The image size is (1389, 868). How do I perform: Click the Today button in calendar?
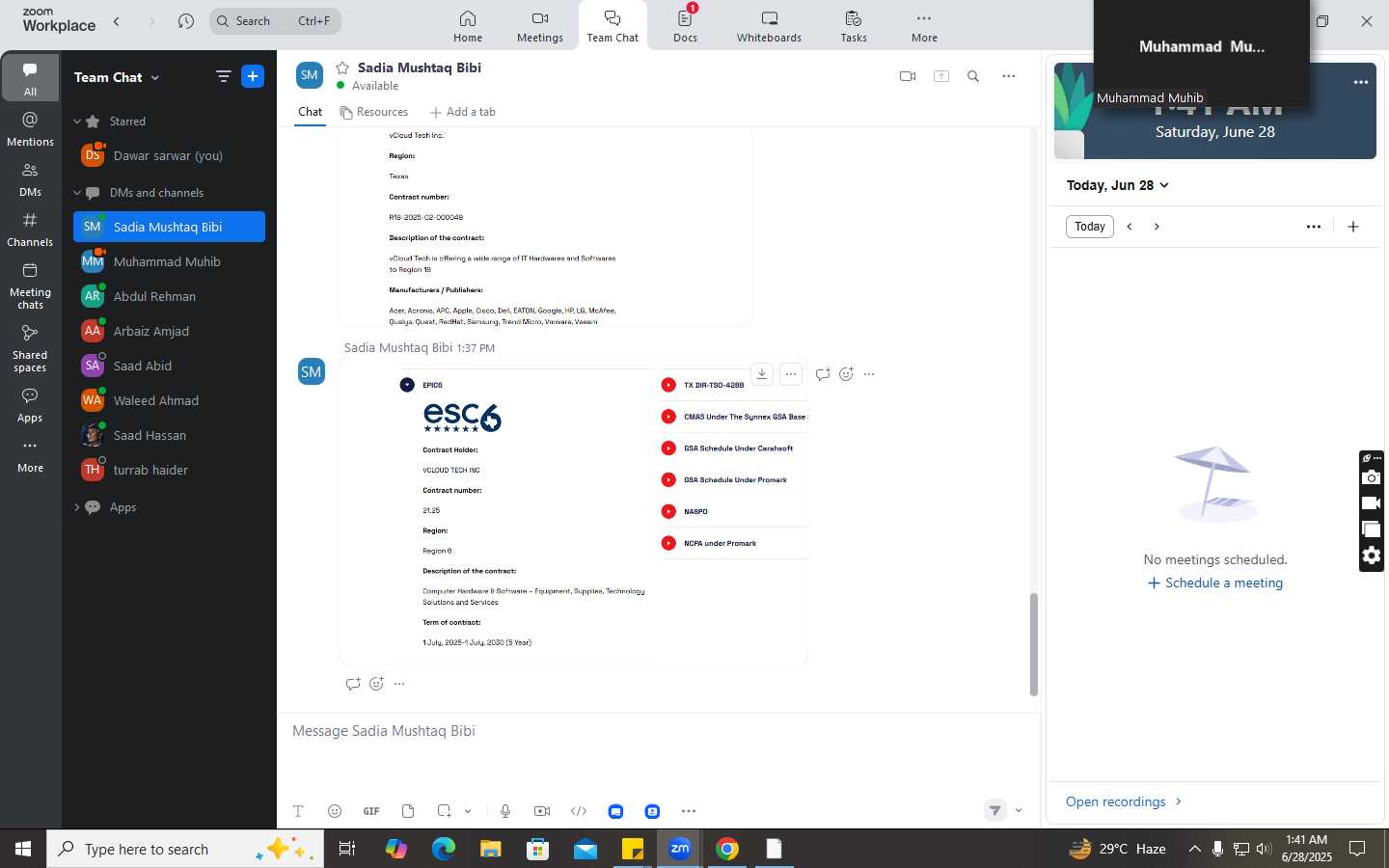(1090, 227)
